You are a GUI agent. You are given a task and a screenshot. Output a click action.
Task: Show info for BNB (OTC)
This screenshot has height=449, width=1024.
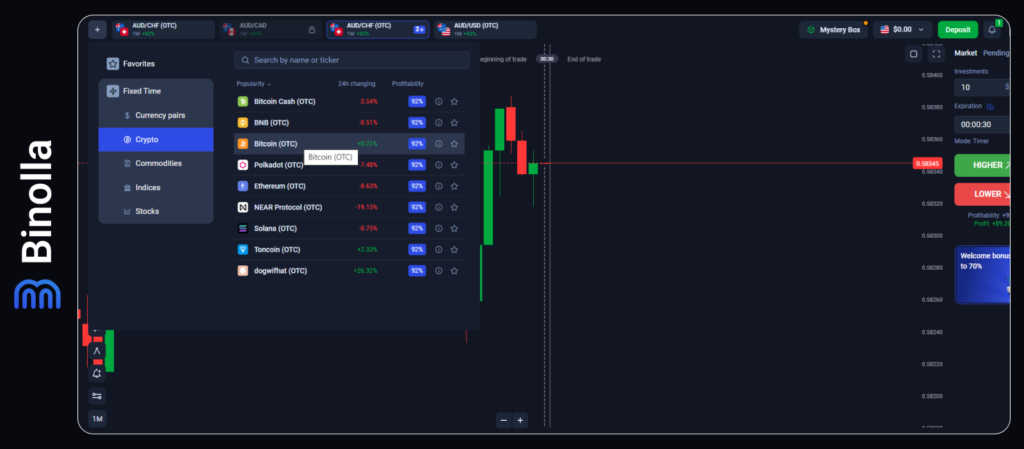point(439,123)
